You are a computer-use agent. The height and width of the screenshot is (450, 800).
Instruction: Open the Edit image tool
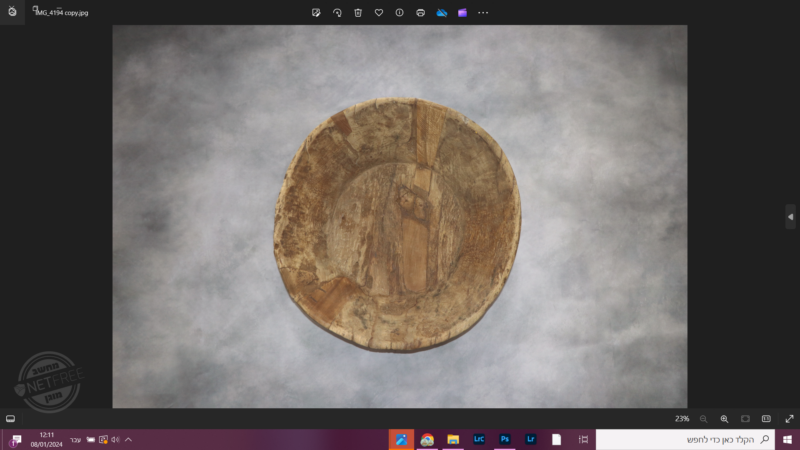[316, 13]
